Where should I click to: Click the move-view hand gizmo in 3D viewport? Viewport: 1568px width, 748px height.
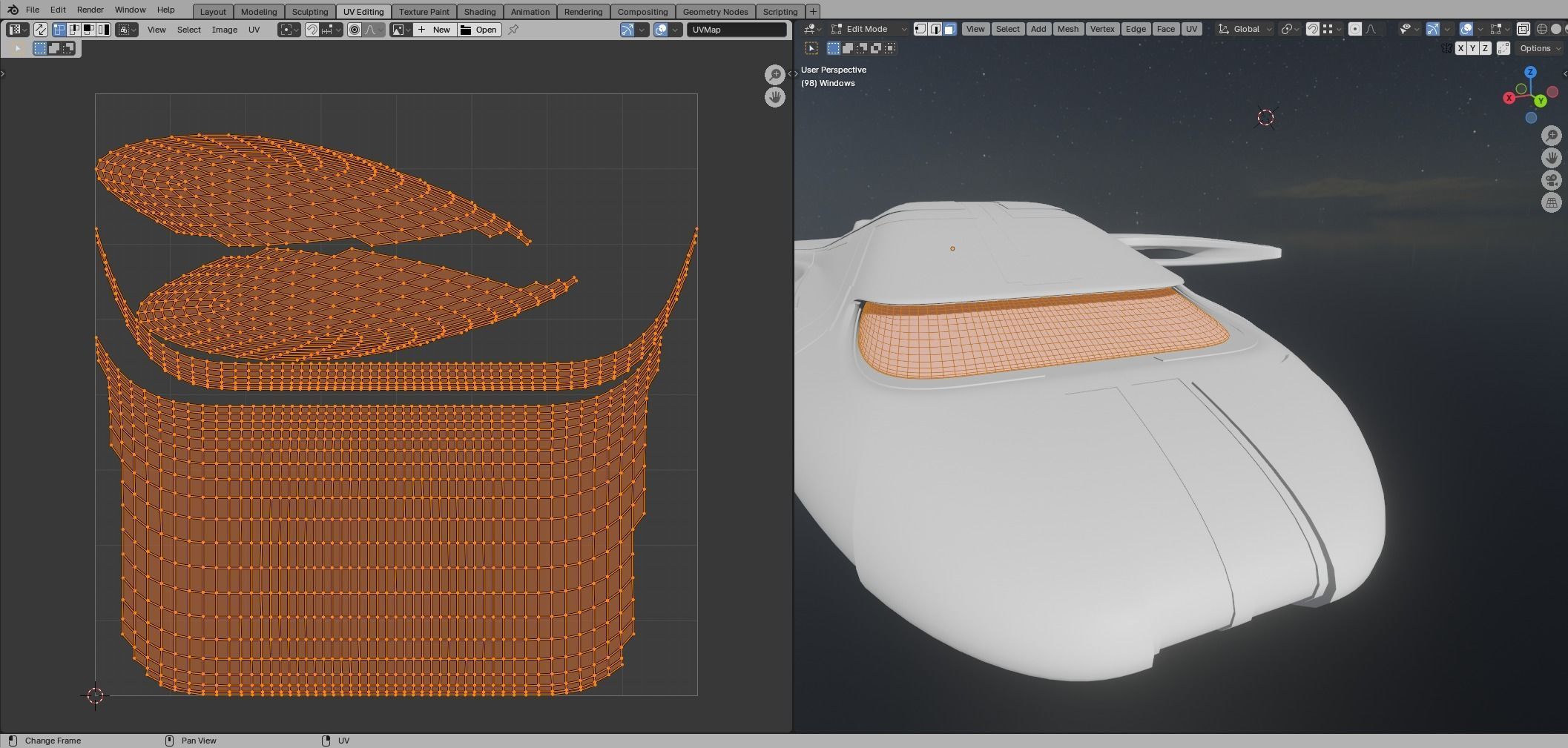tap(1552, 158)
